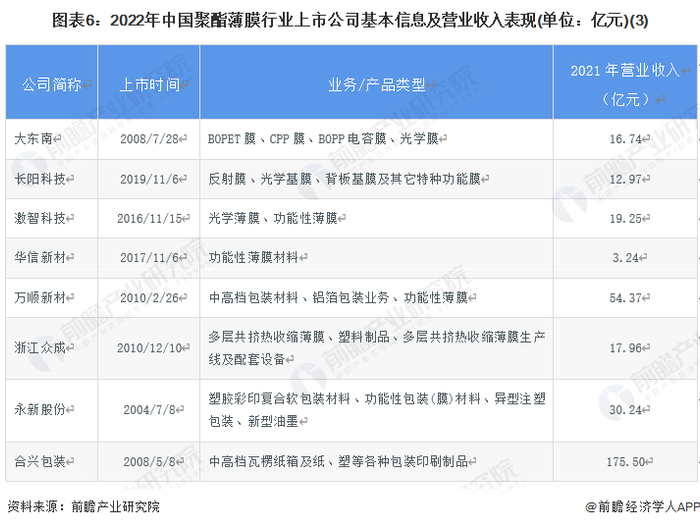Click the listing date 2017/11/6
The height and width of the screenshot is (527, 700).
[149, 258]
